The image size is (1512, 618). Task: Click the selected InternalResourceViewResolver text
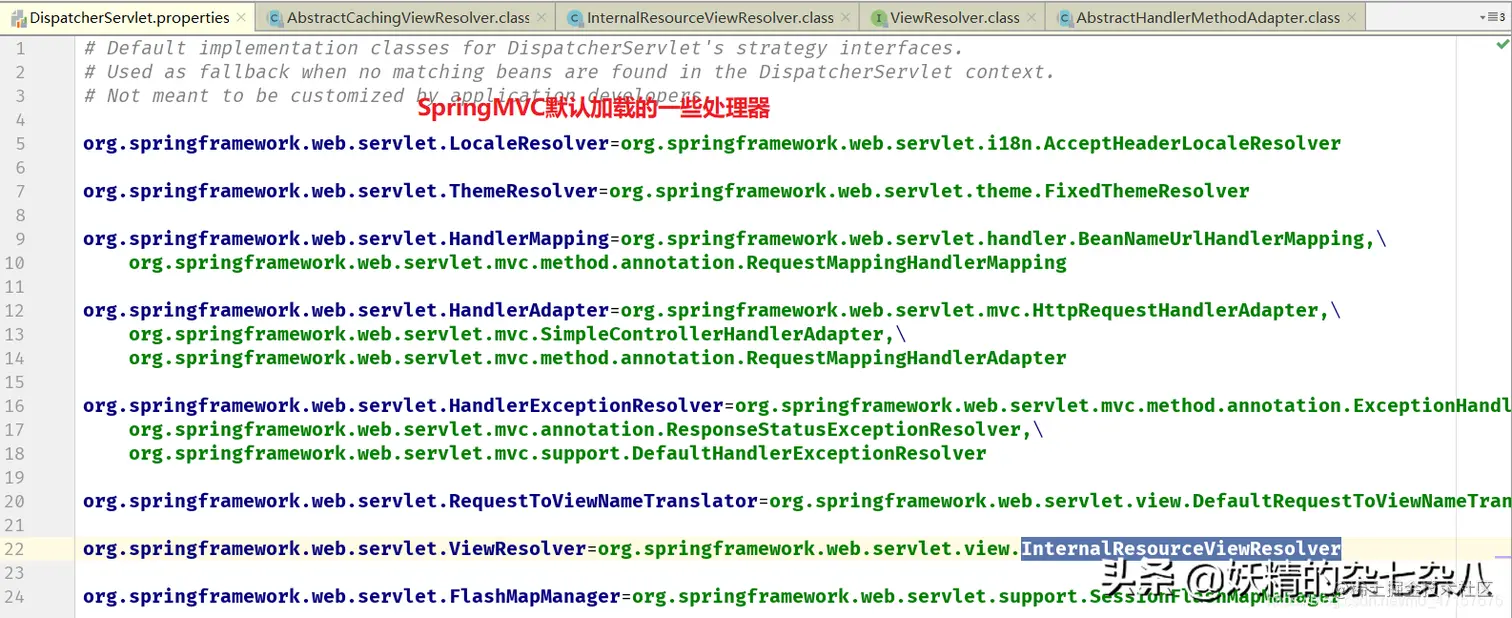(x=1181, y=549)
